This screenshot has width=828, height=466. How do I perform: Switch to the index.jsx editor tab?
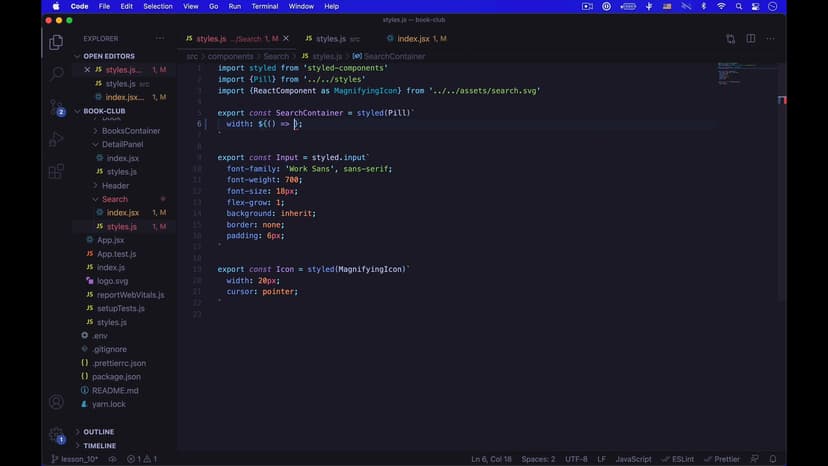tap(413, 39)
